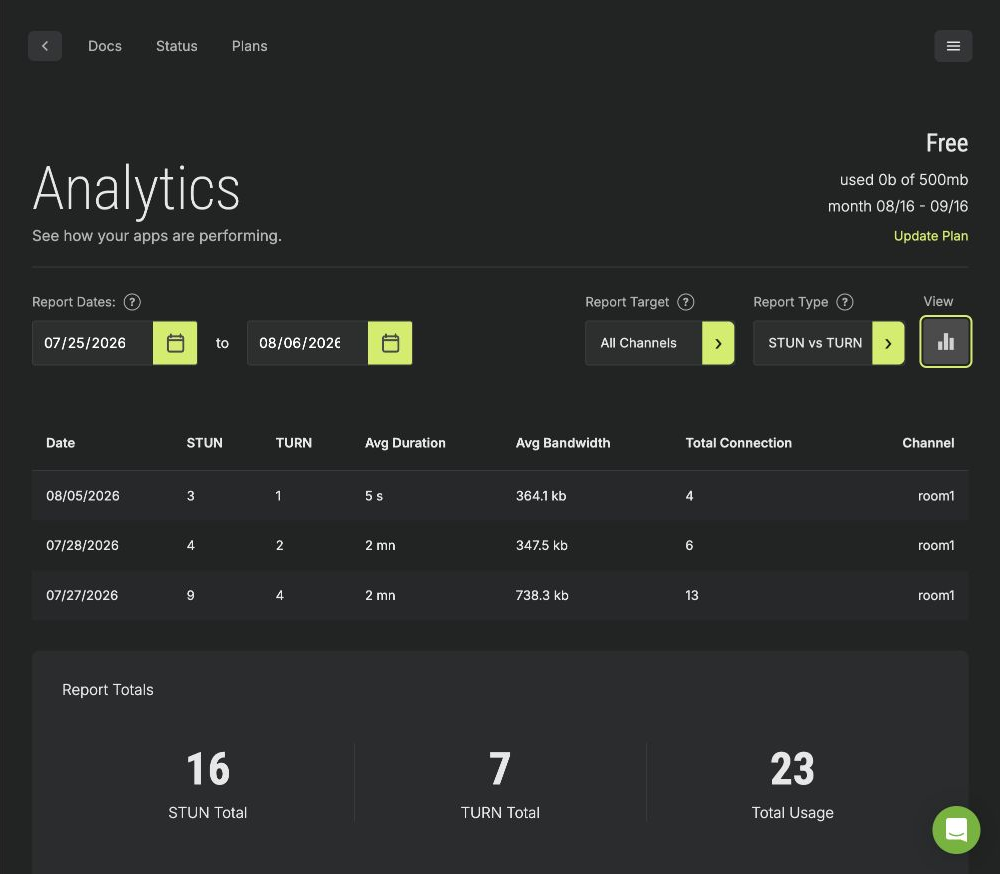Image resolution: width=1000 pixels, height=874 pixels.
Task: Switch to bar chart view
Action: (x=946, y=342)
